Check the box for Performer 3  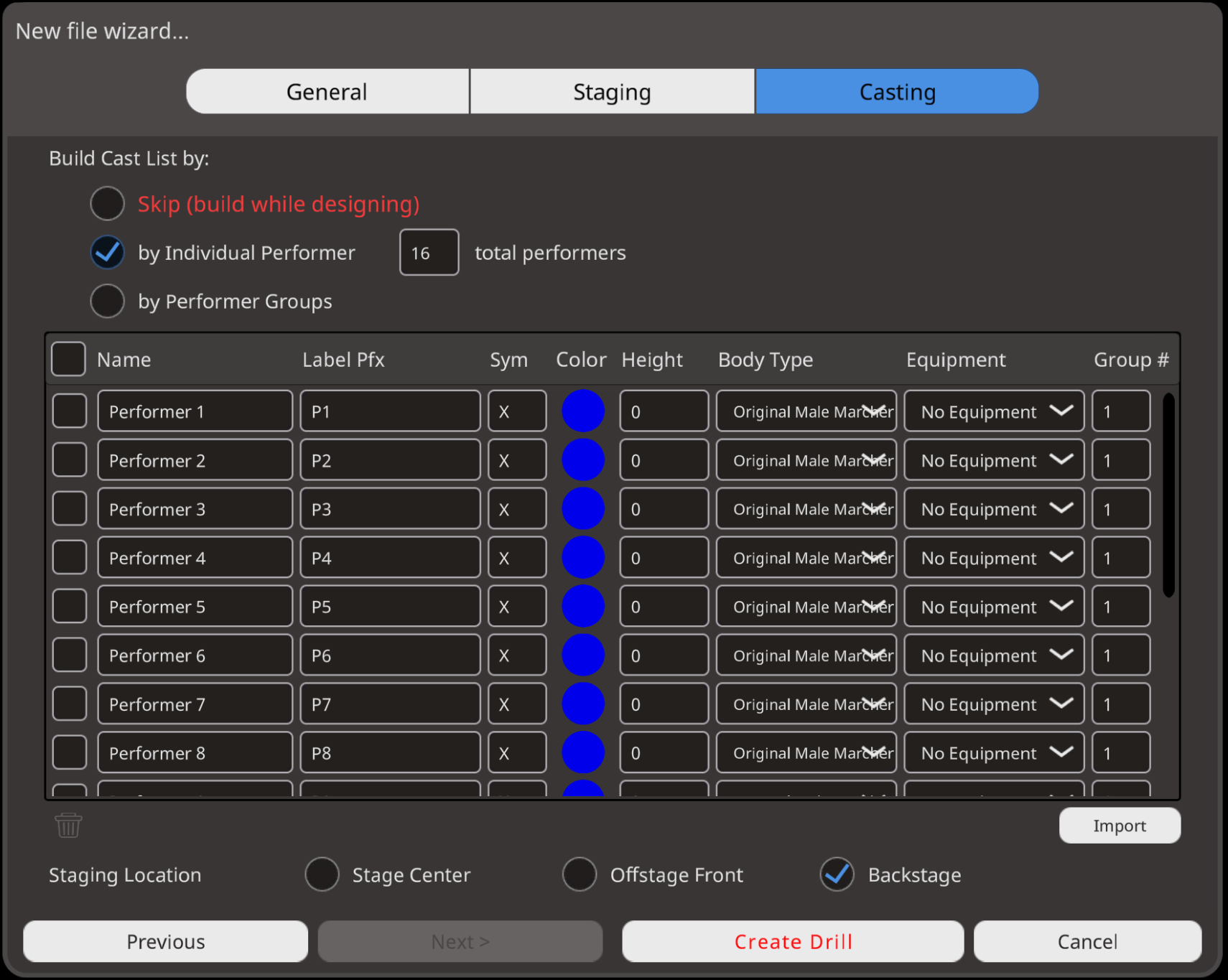[x=70, y=509]
